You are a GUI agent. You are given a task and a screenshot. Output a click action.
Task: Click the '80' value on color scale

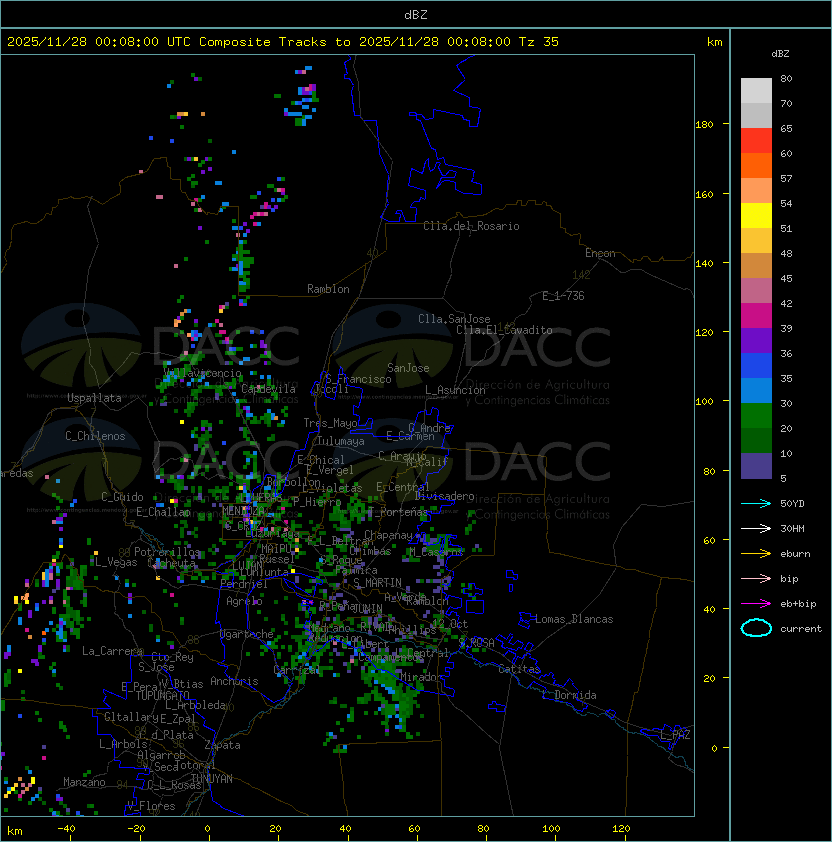(786, 78)
